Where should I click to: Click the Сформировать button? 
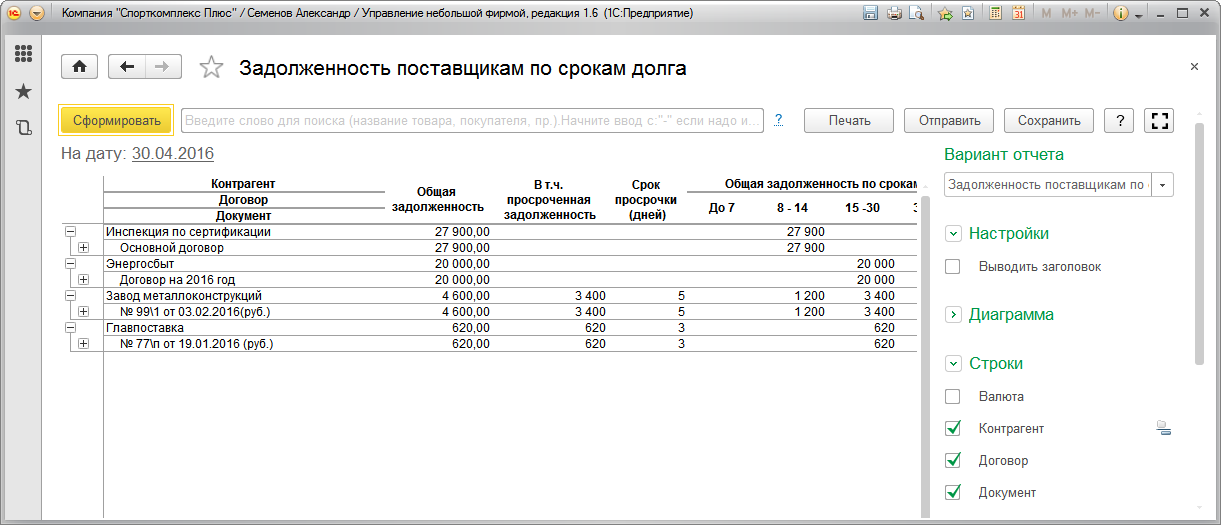point(117,120)
